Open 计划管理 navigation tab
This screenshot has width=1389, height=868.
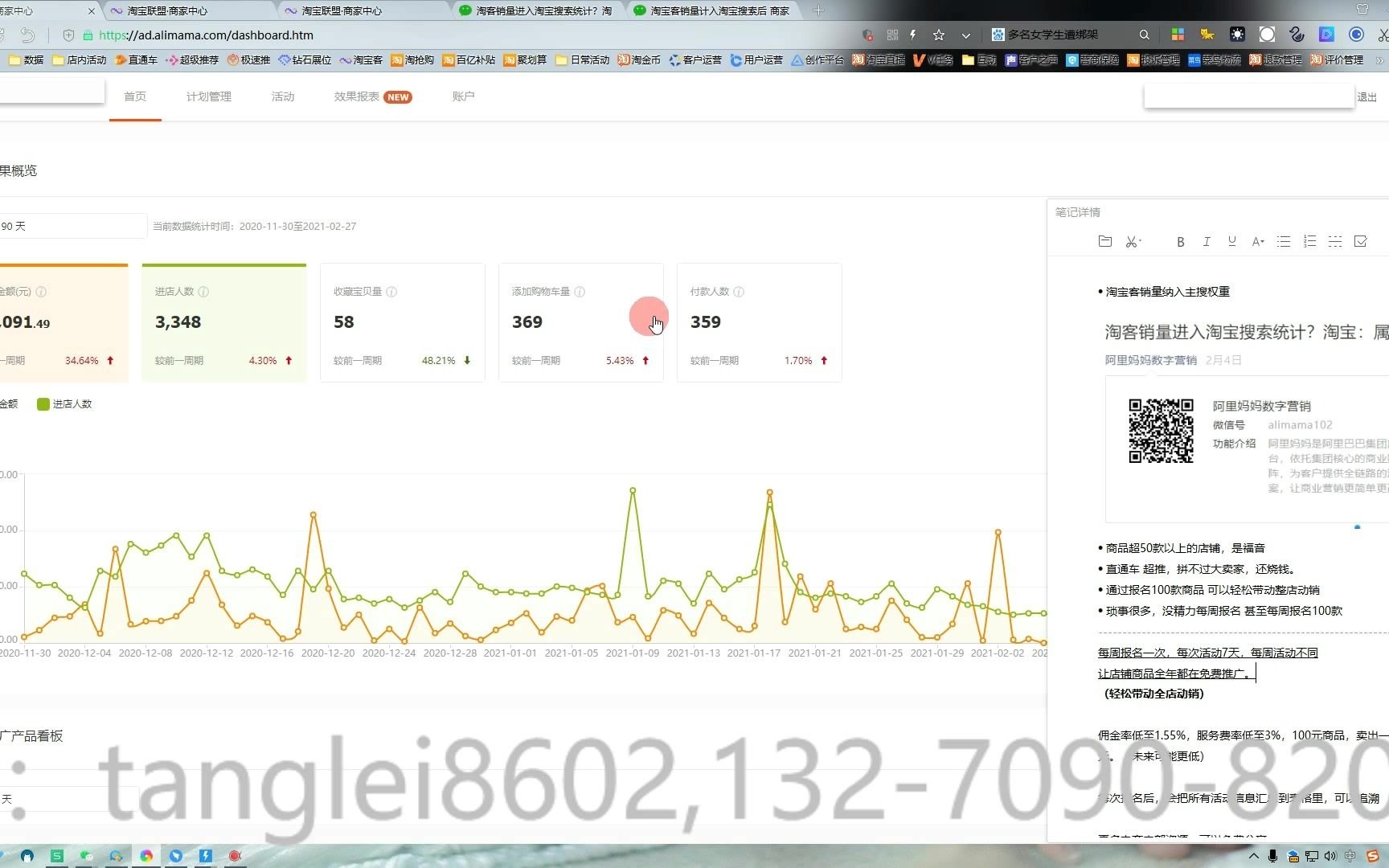[209, 96]
